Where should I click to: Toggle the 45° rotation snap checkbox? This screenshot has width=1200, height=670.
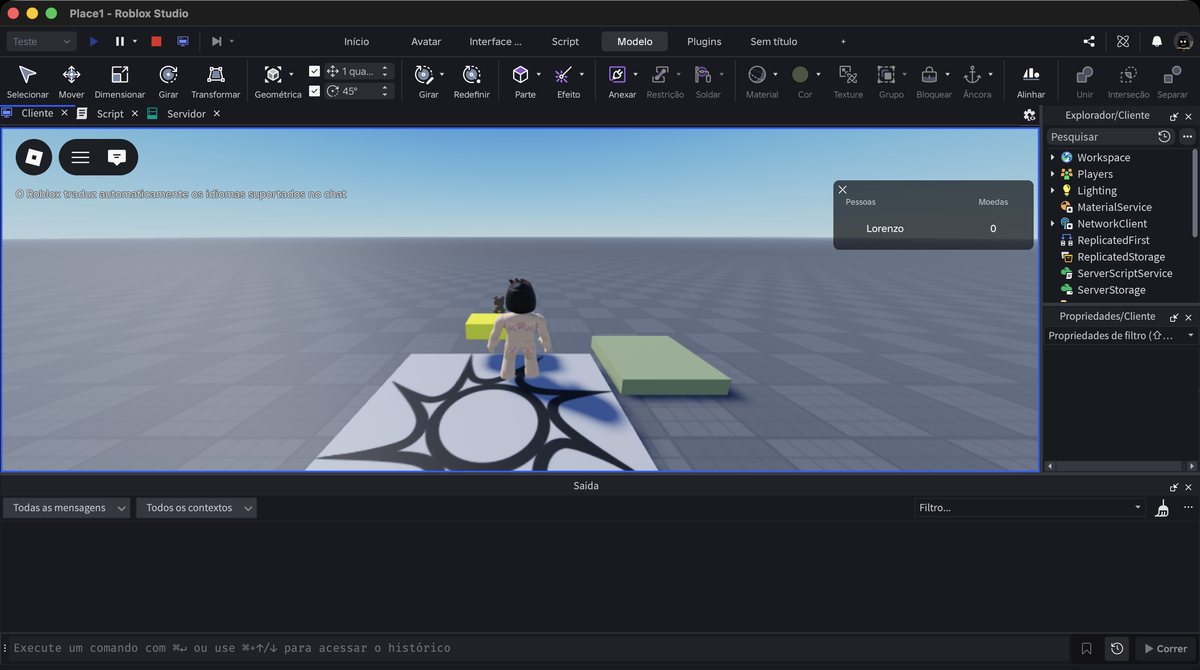tap(315, 91)
